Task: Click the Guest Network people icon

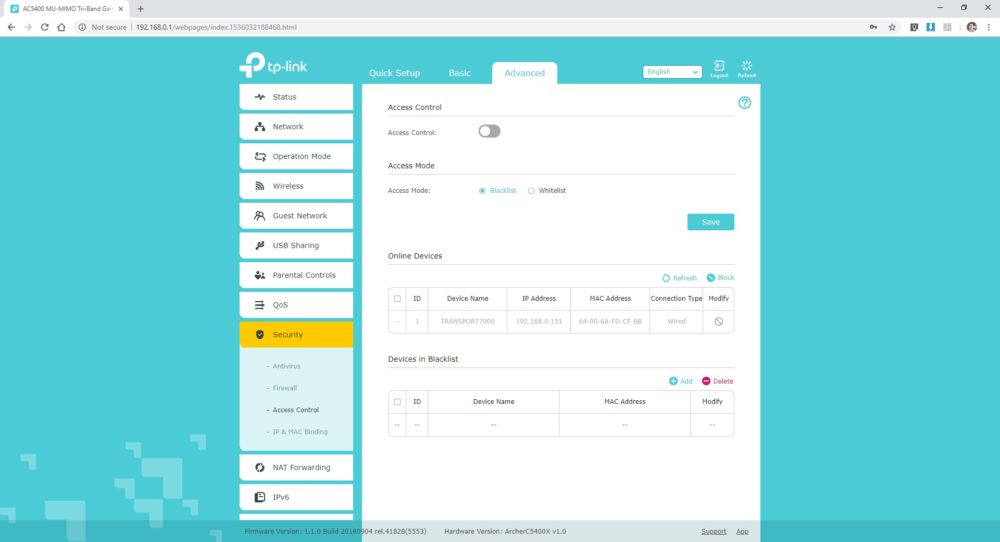Action: [260, 216]
